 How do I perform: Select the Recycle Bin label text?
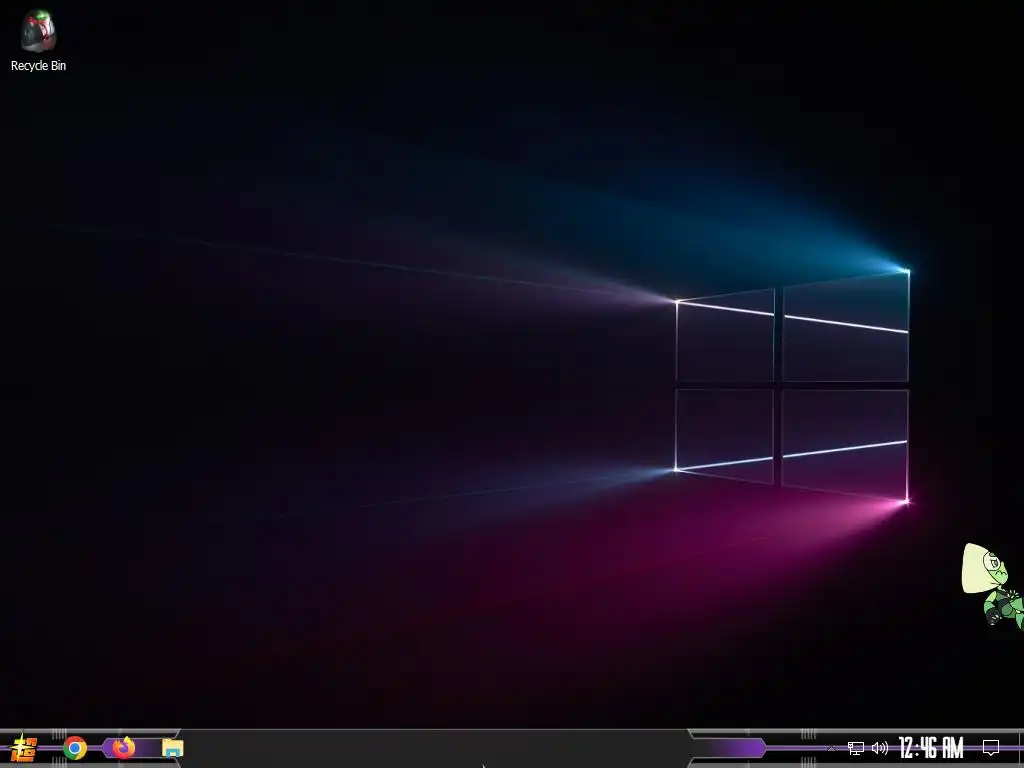click(x=39, y=65)
